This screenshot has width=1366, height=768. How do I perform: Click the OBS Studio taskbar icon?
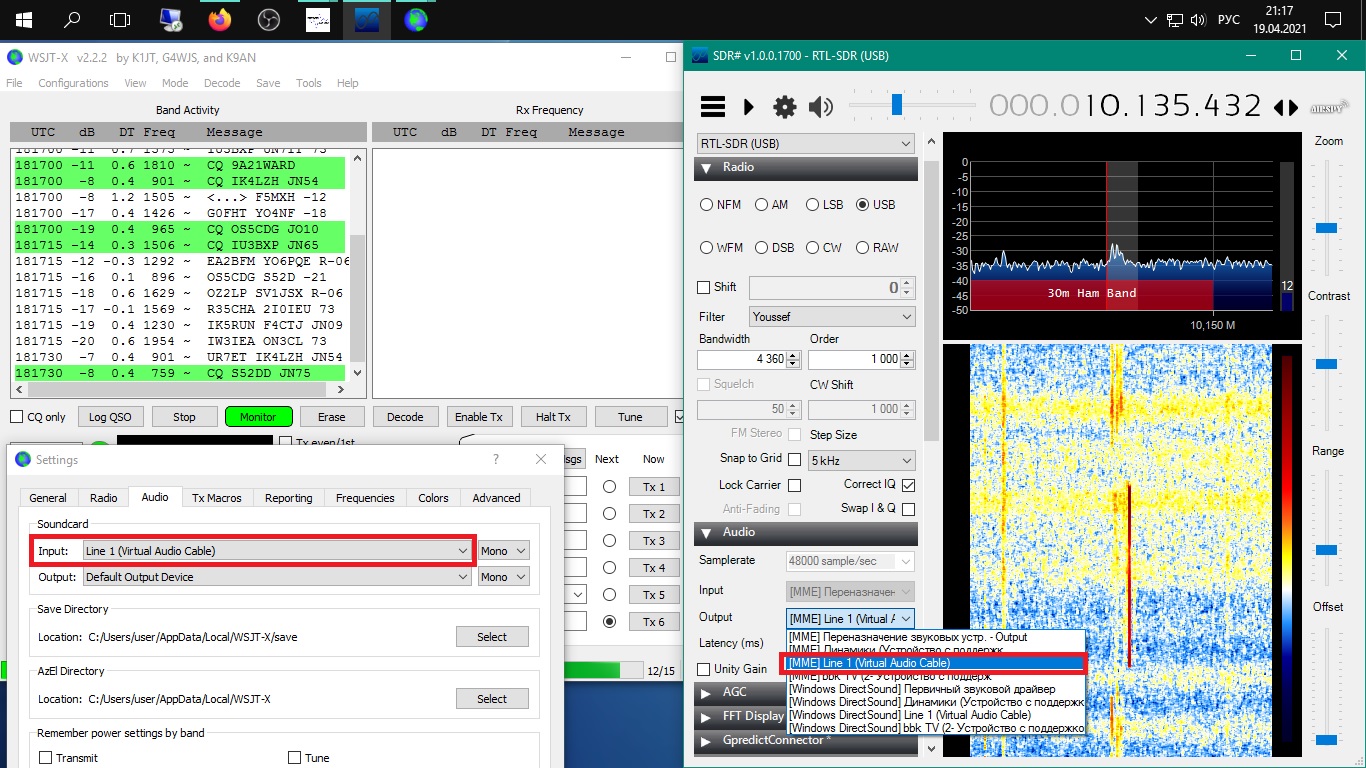pyautogui.click(x=268, y=19)
